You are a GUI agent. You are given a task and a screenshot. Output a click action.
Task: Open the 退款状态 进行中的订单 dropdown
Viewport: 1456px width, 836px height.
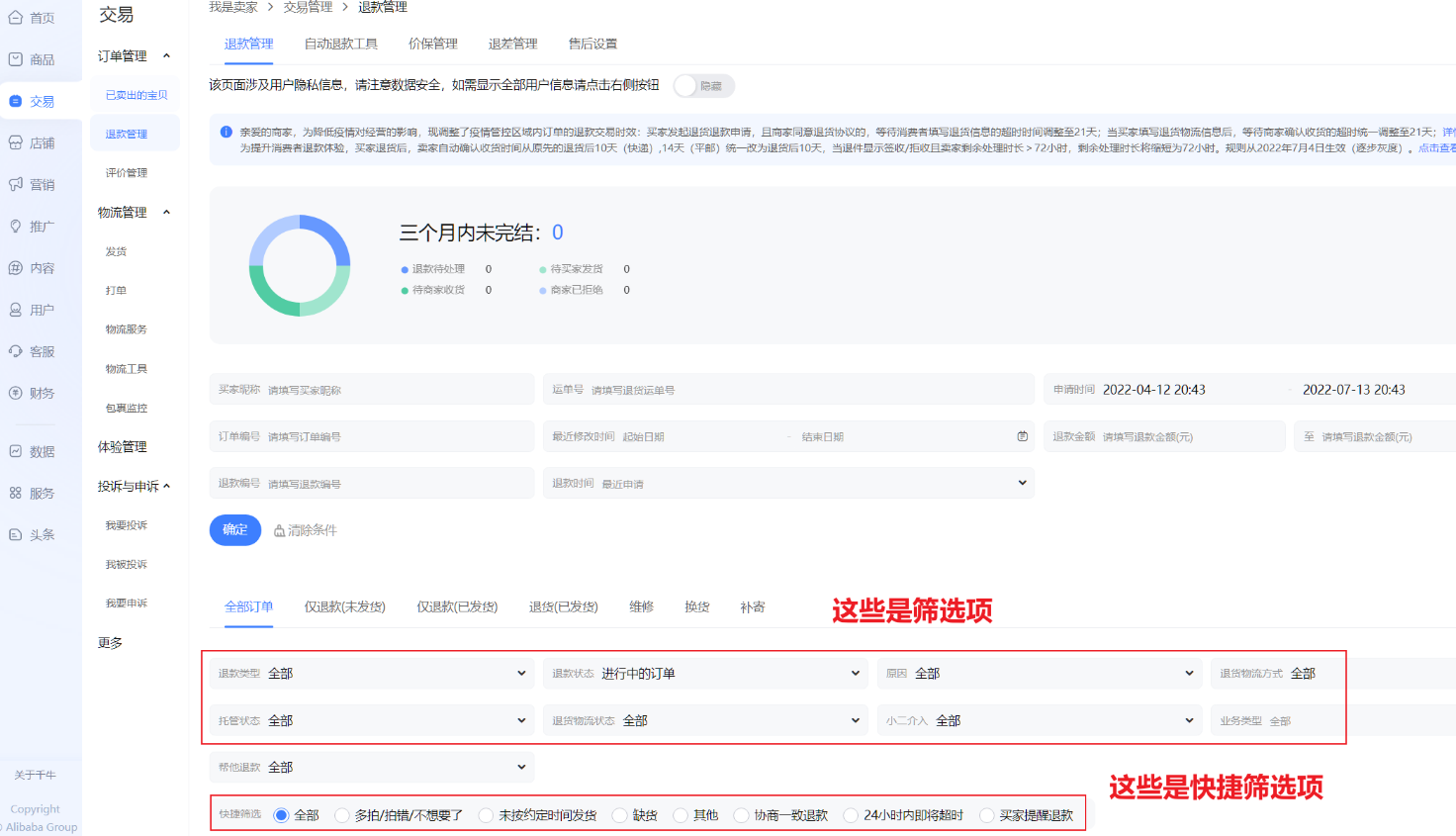(x=706, y=673)
